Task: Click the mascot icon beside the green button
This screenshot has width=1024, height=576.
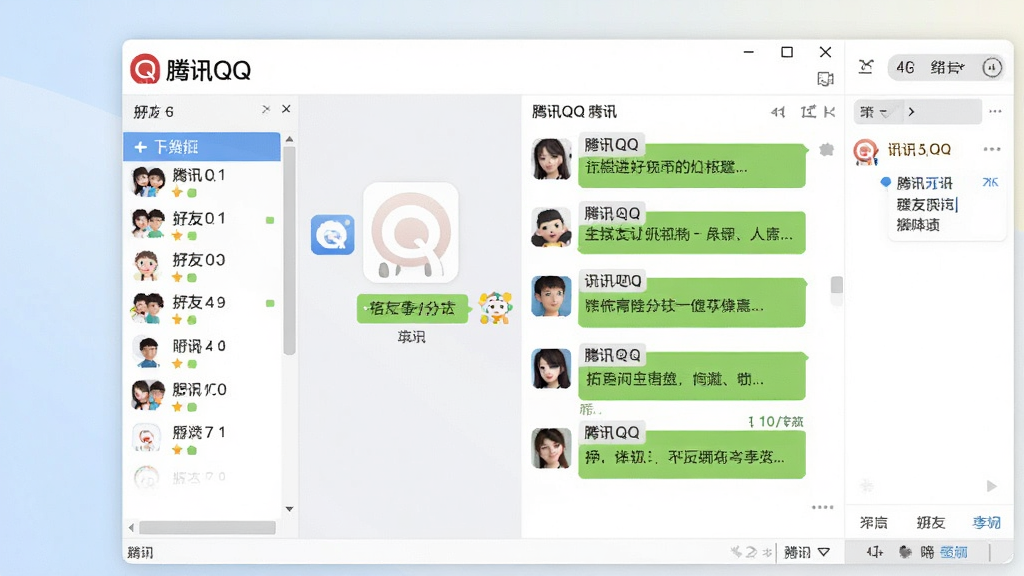Action: [495, 308]
